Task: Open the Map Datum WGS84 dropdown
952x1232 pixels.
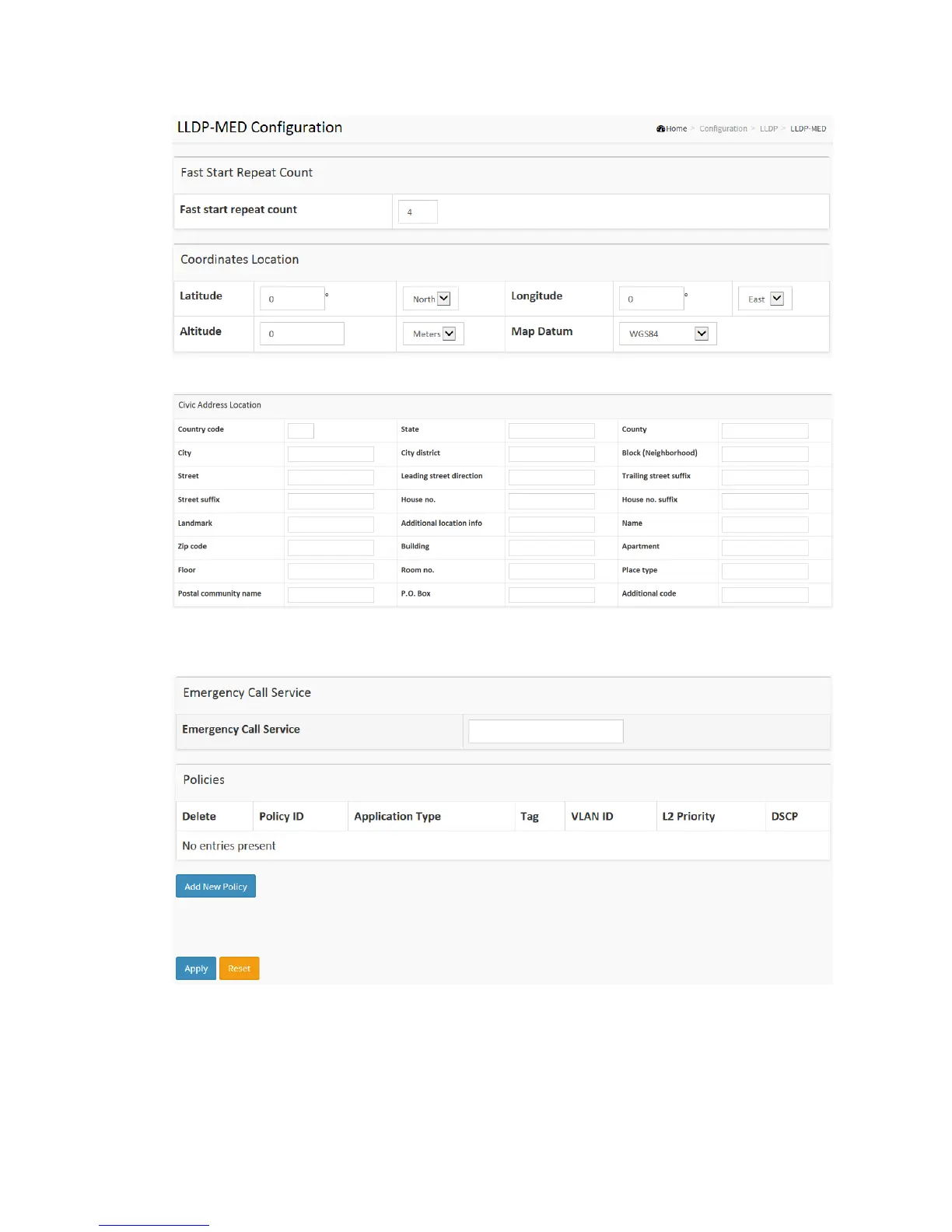Action: point(667,334)
